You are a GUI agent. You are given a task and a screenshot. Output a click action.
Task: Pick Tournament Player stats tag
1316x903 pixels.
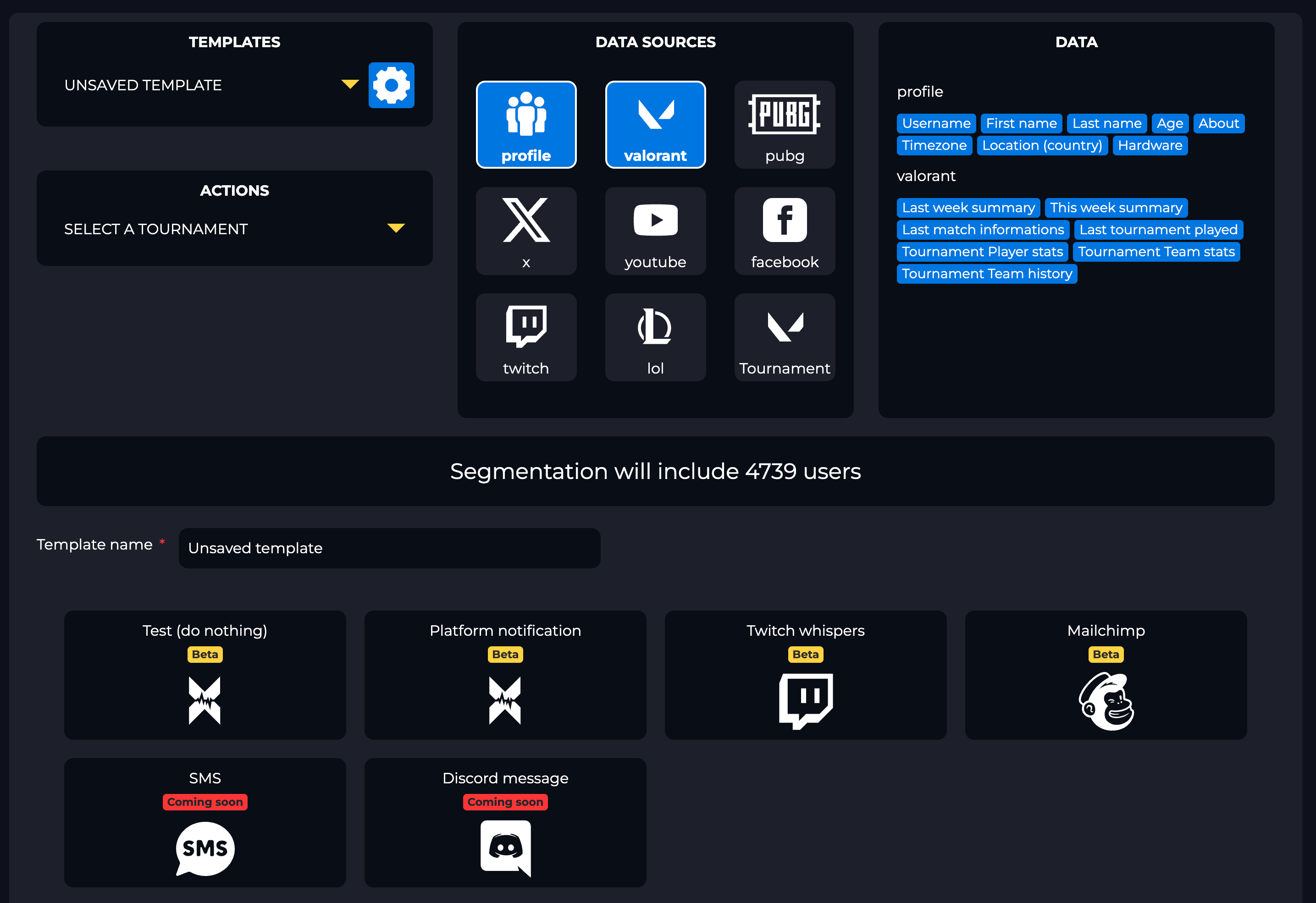tap(983, 252)
